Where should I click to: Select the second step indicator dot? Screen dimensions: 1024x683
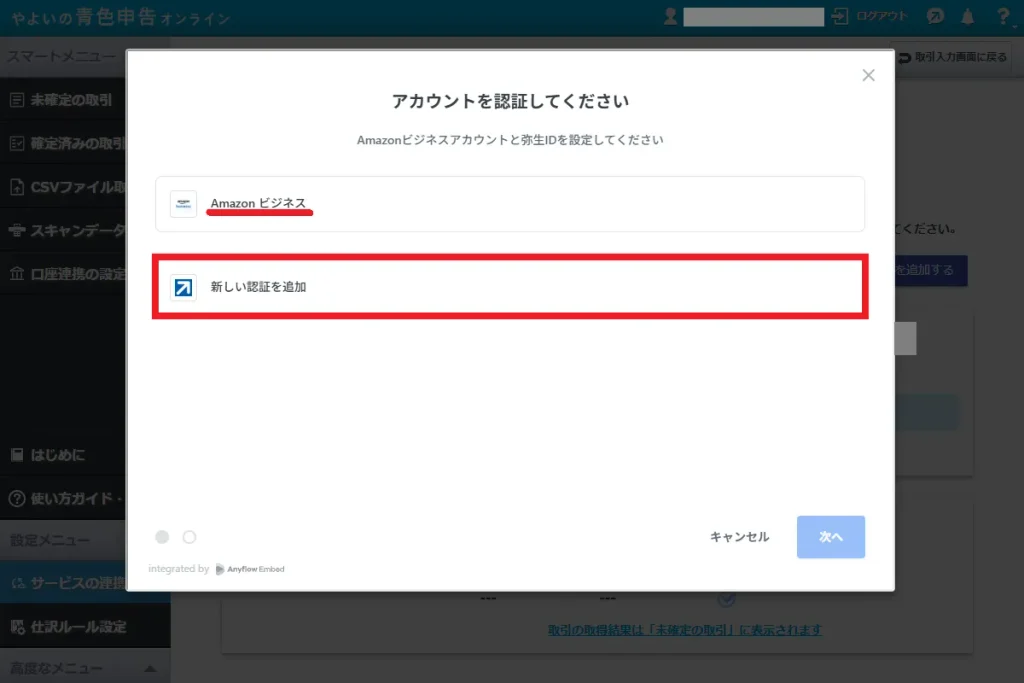(189, 537)
